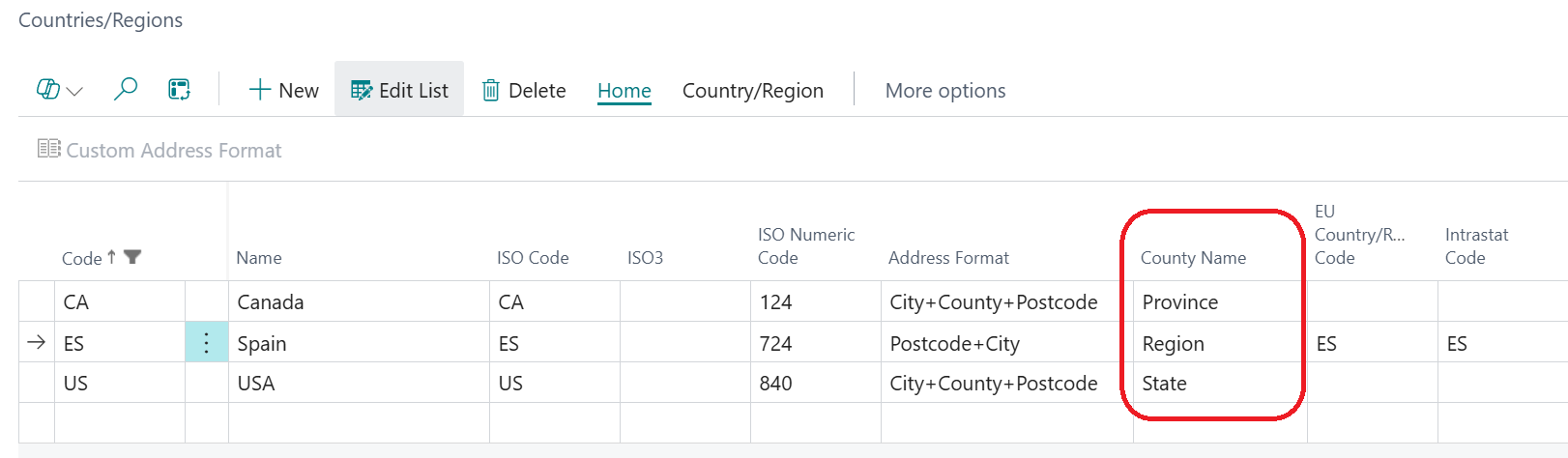Click Spain's EU Country/Region Code ES
1568x458 pixels.
[1373, 343]
